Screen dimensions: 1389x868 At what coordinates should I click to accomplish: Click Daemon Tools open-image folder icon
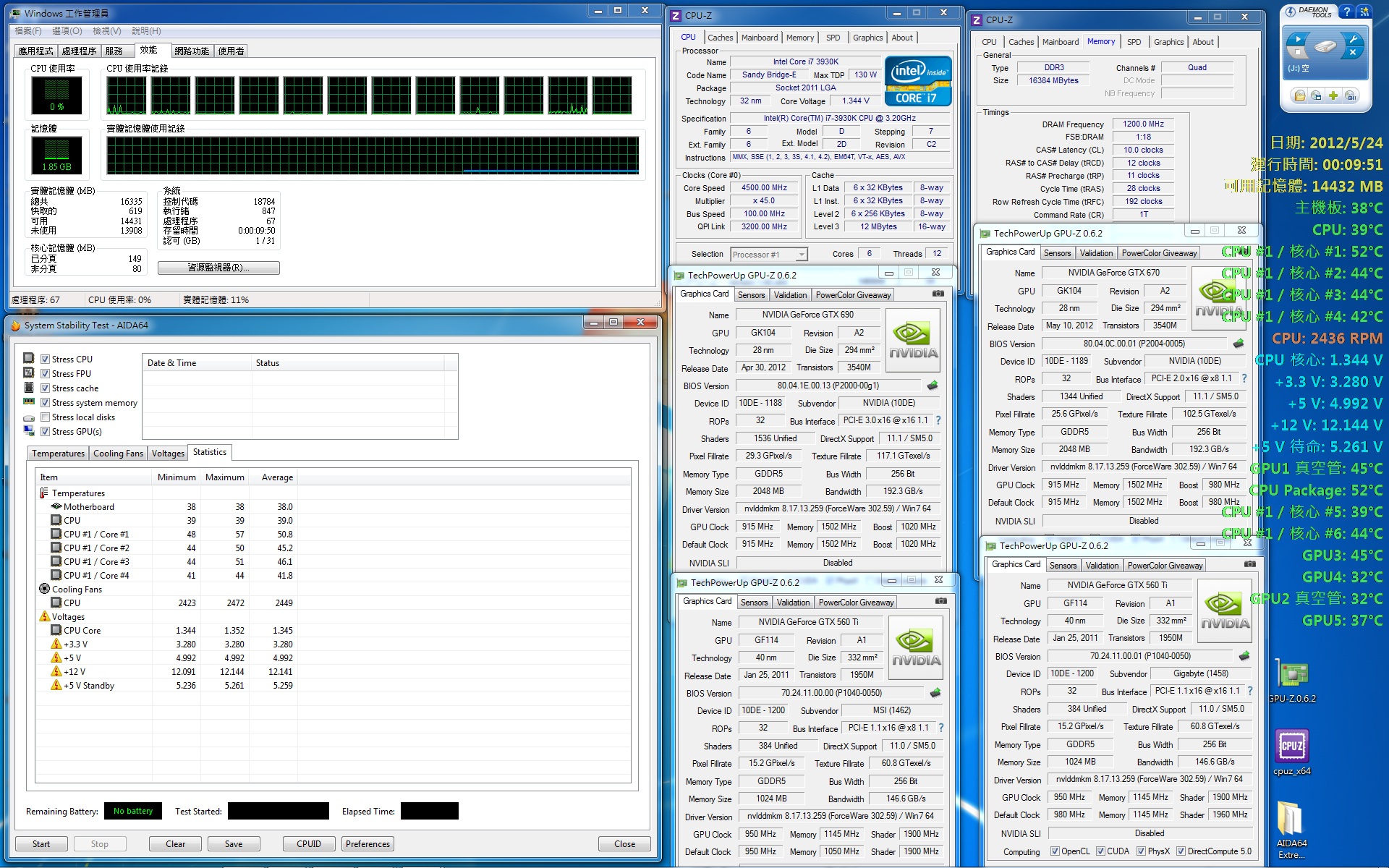1300,95
